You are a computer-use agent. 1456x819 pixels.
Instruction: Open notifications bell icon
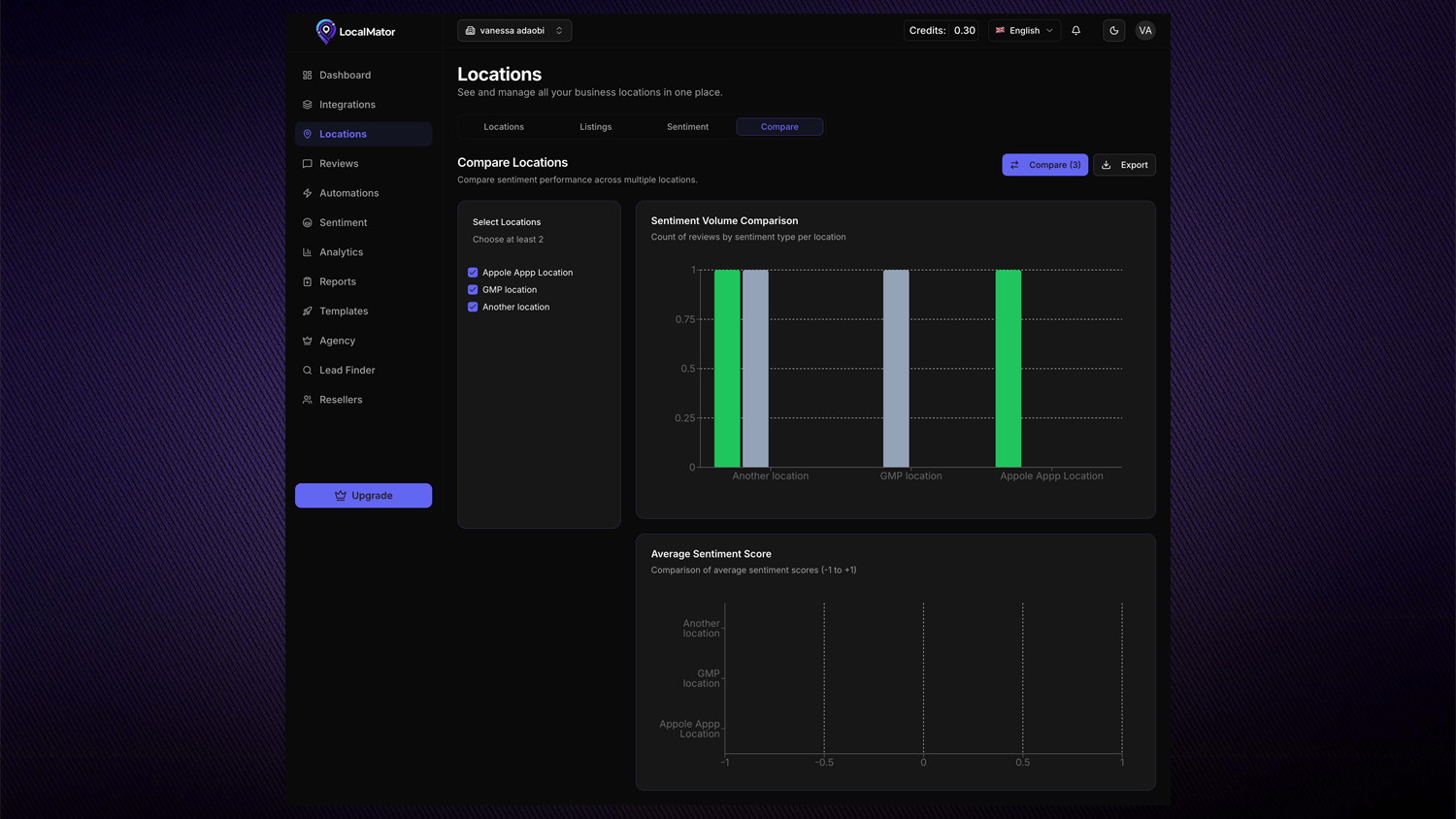(1075, 31)
